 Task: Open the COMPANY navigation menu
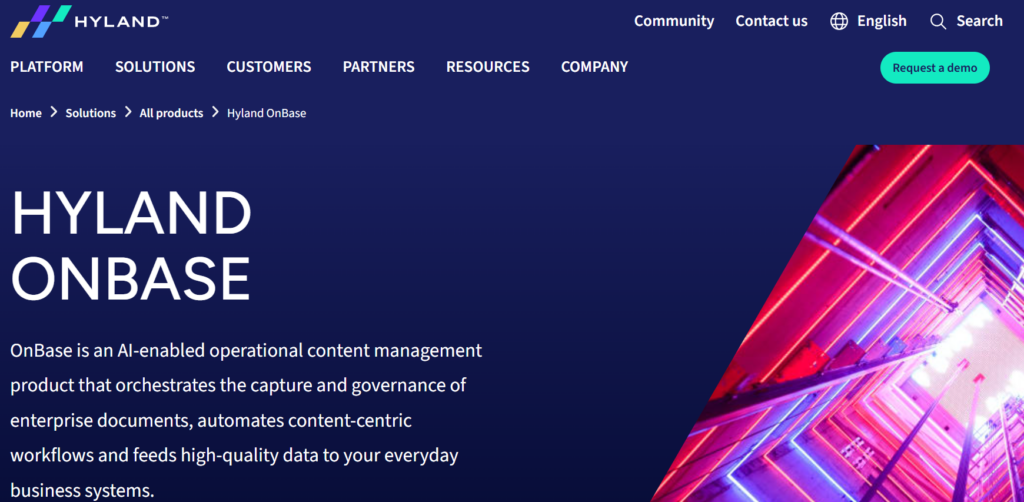point(594,67)
